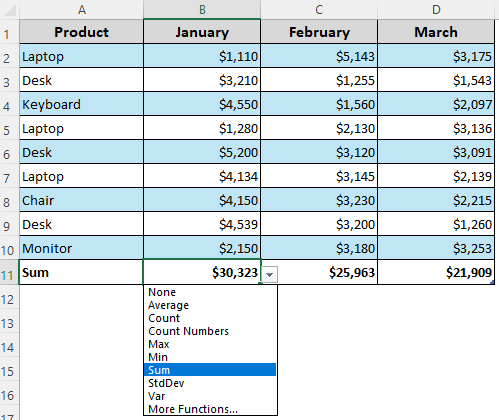Select the $5,143 cell
This screenshot has width=499, height=420.
[319, 56]
